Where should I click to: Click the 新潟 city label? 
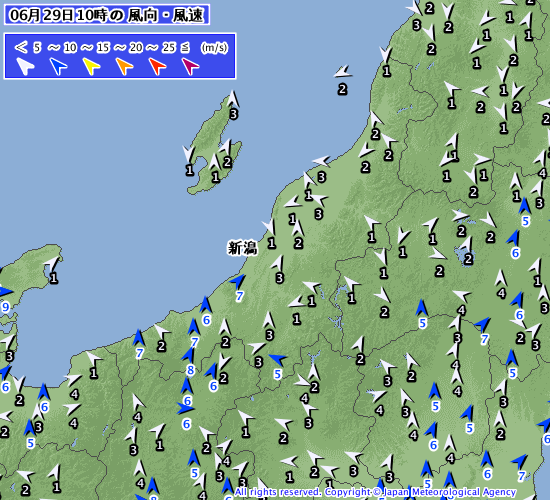pos(242,248)
